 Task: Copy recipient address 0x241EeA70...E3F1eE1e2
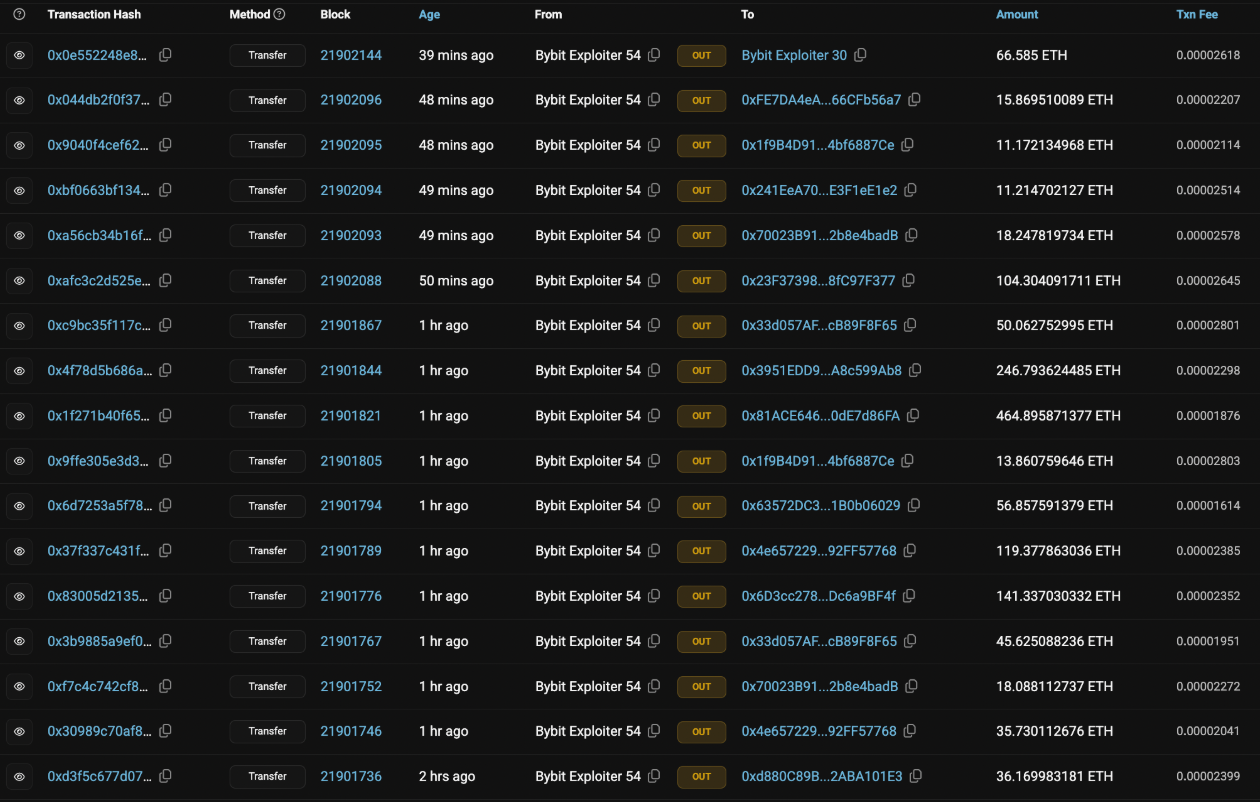pos(910,190)
